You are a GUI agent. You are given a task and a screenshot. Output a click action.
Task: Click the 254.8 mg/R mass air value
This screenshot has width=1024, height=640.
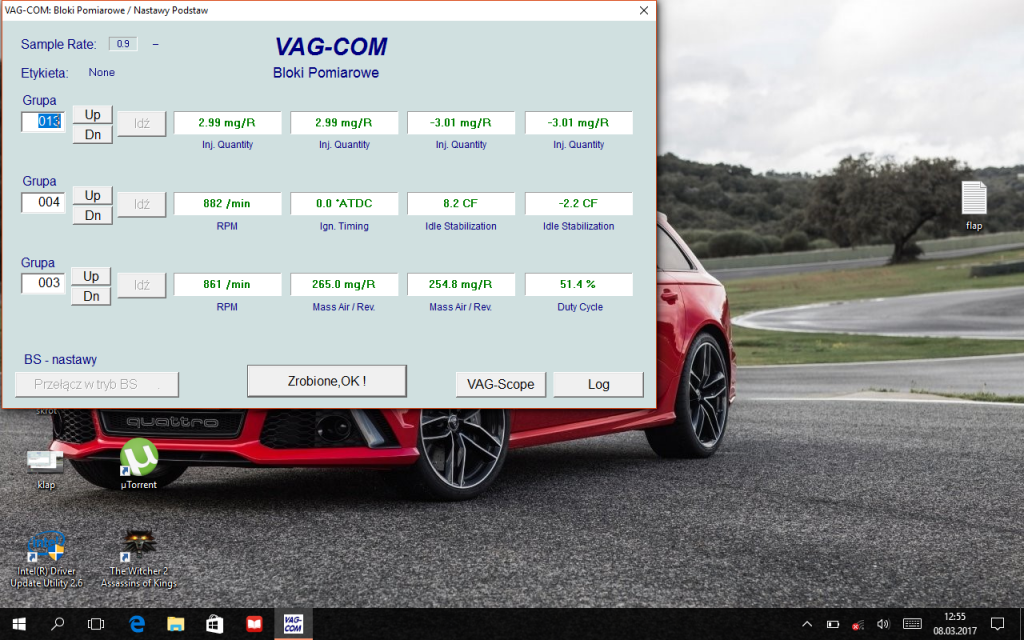pos(460,284)
